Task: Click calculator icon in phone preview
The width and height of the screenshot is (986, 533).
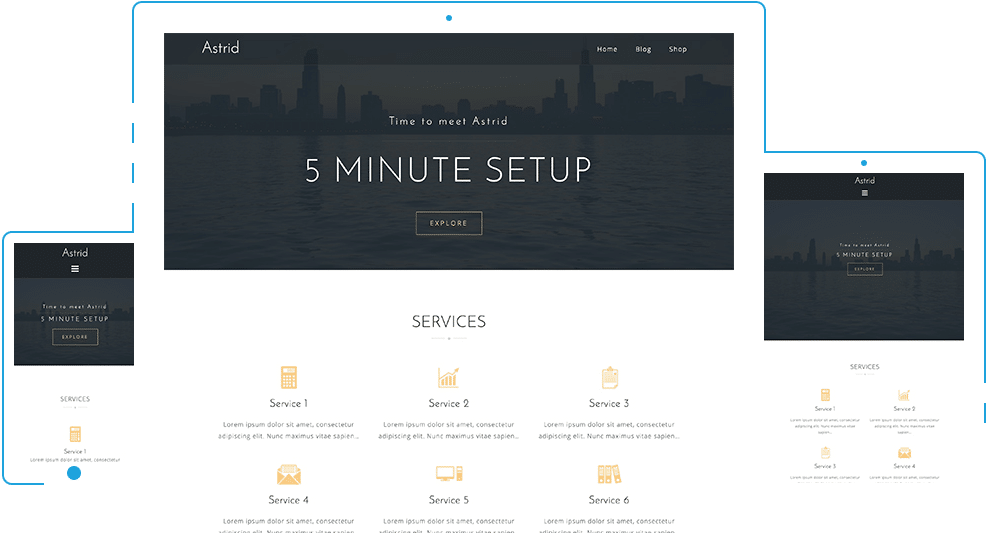Action: 75,434
